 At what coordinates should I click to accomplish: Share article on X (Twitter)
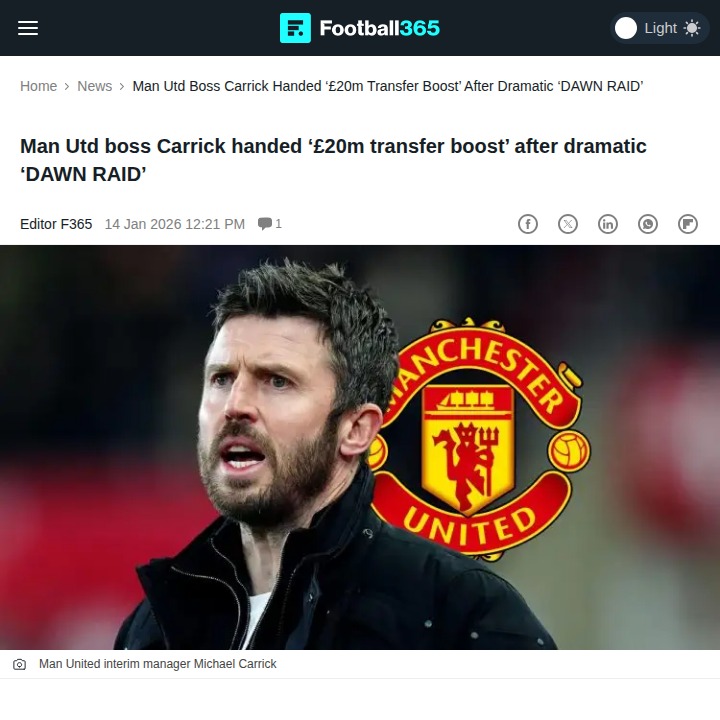(568, 224)
